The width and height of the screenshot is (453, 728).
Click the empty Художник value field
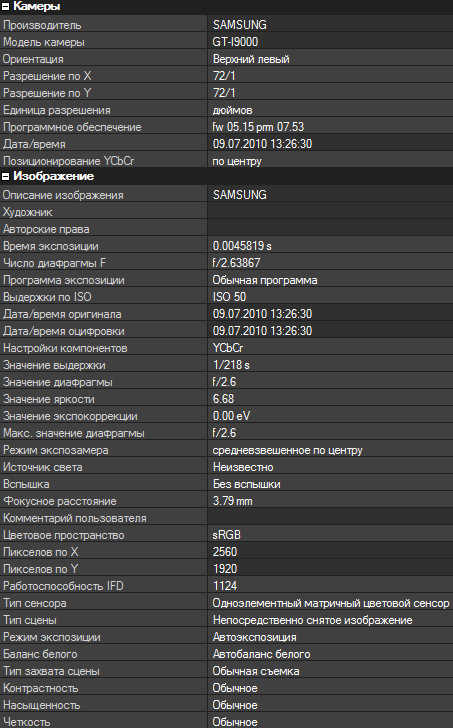point(330,212)
